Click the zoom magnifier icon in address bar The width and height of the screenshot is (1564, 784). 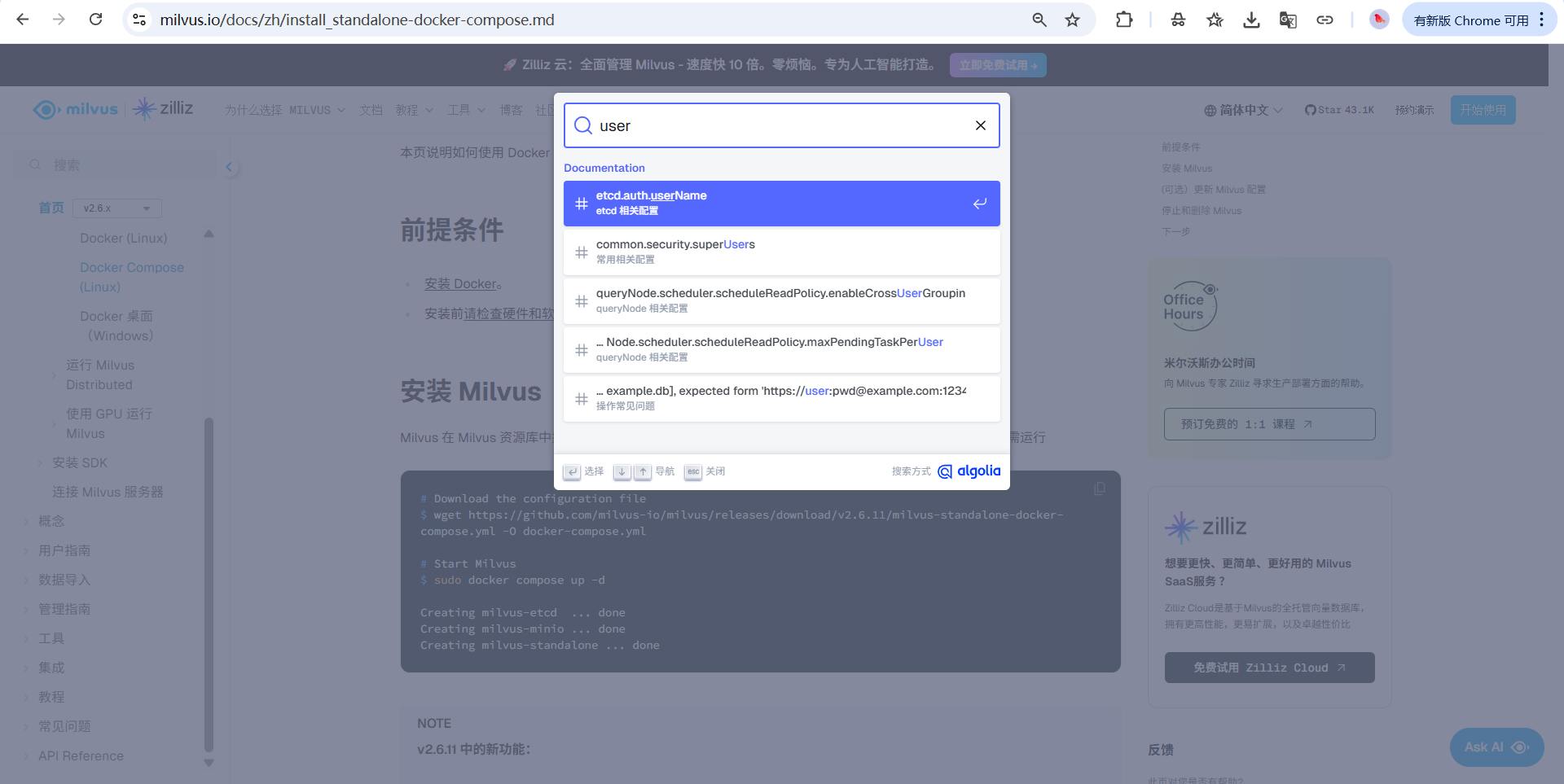pyautogui.click(x=1039, y=20)
